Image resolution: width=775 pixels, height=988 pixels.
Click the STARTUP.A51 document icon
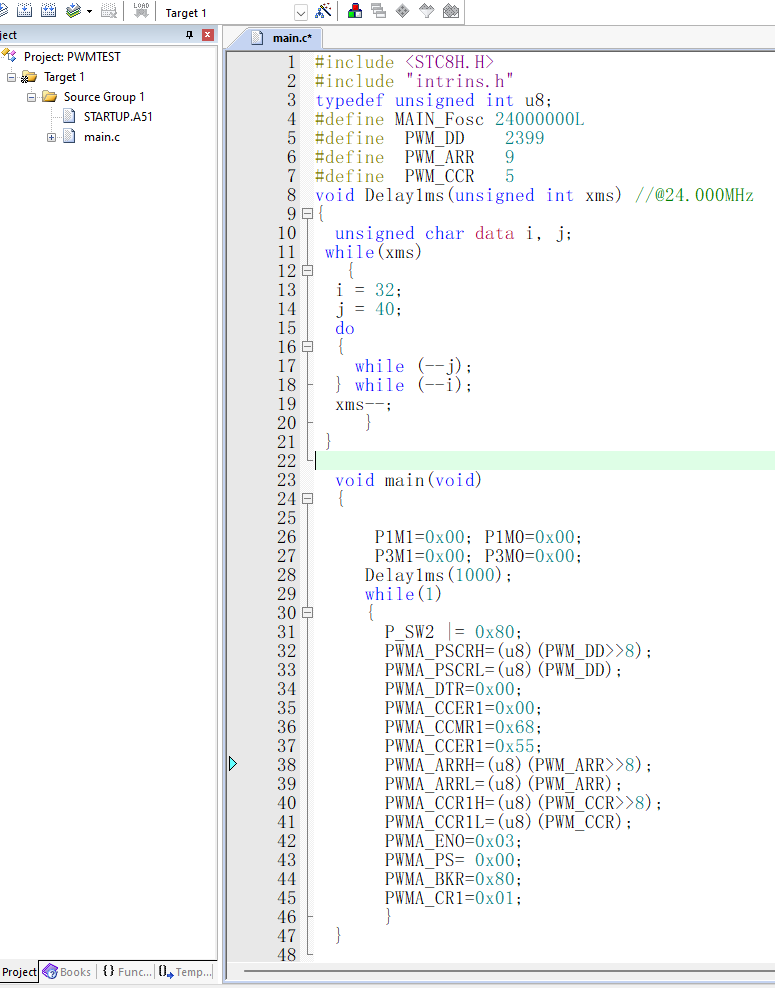(69, 117)
